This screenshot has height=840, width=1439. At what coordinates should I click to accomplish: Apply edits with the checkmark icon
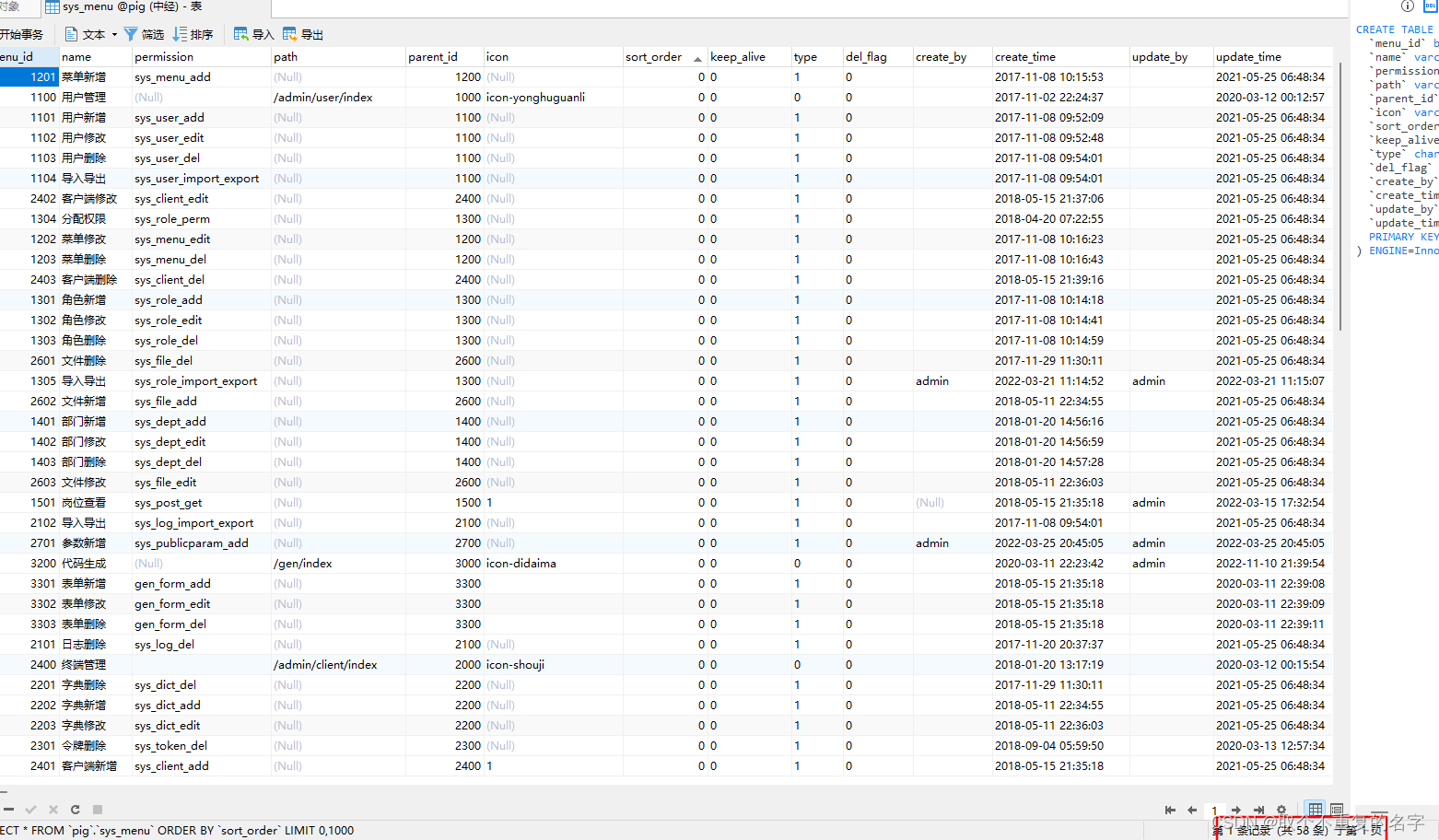(30, 810)
